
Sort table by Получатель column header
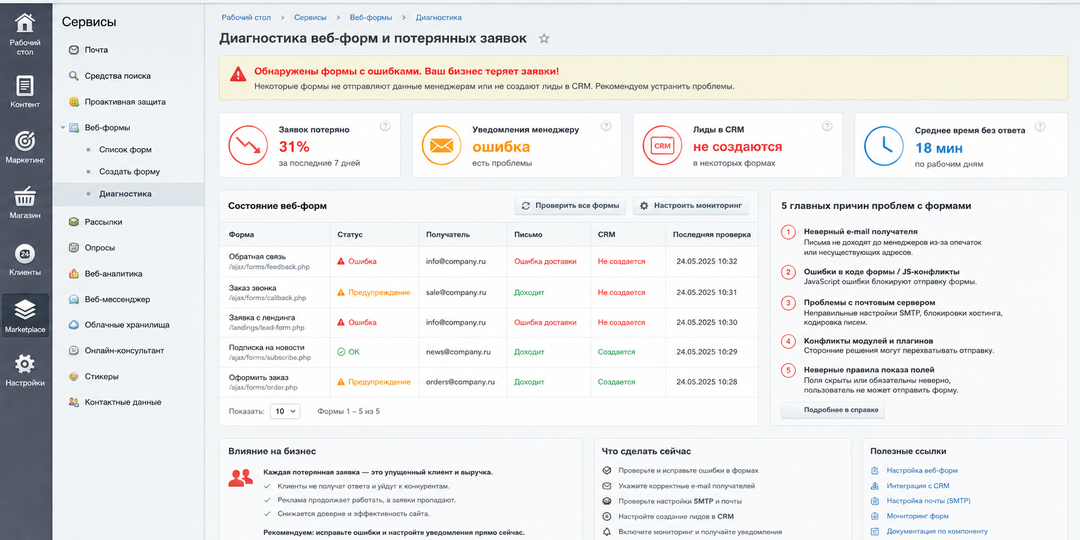(448, 235)
